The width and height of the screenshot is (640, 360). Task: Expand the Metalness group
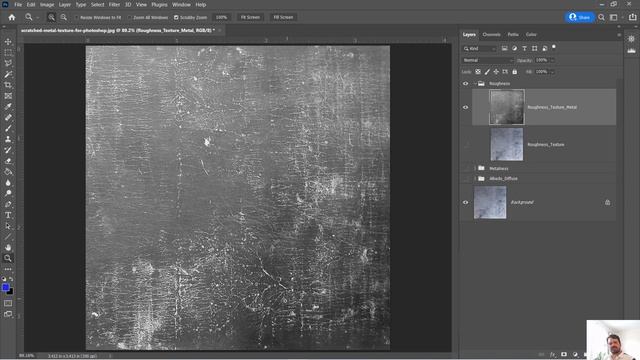coord(475,168)
